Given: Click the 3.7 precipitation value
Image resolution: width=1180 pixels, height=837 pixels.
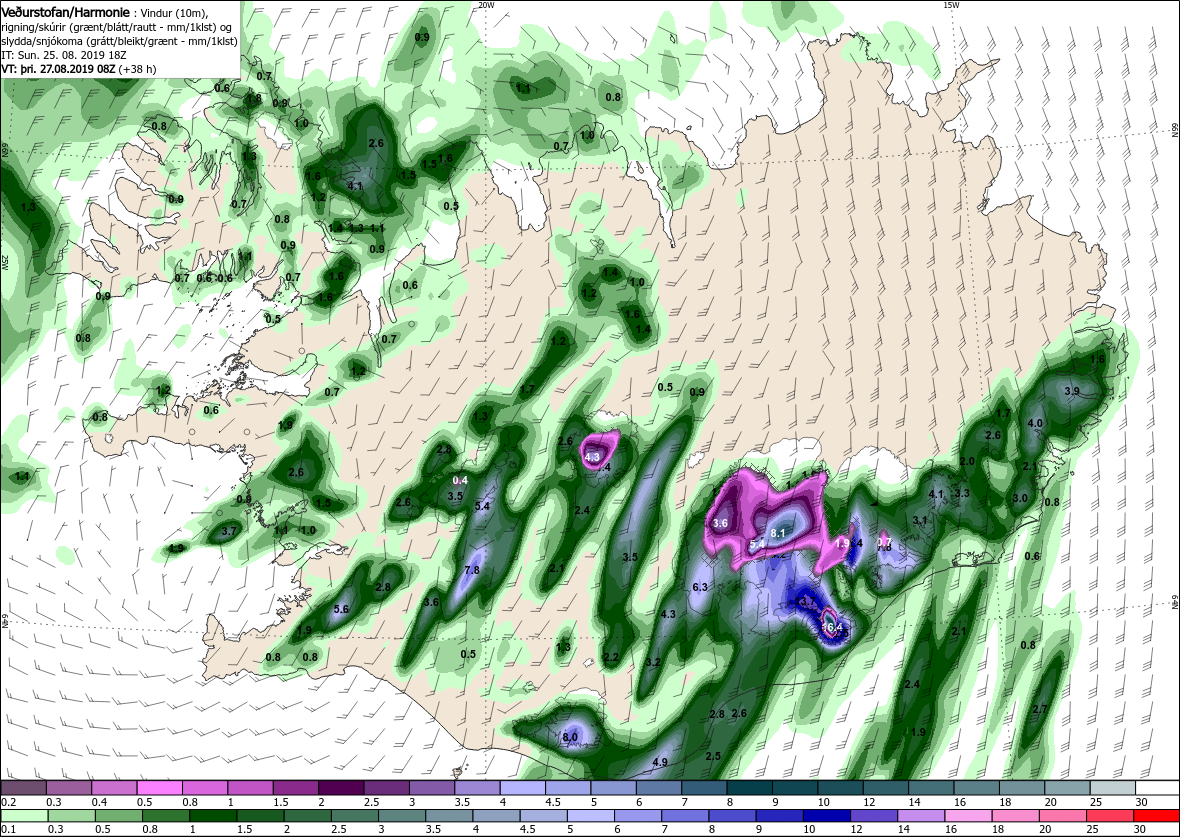Looking at the screenshot, I should pos(230,531).
